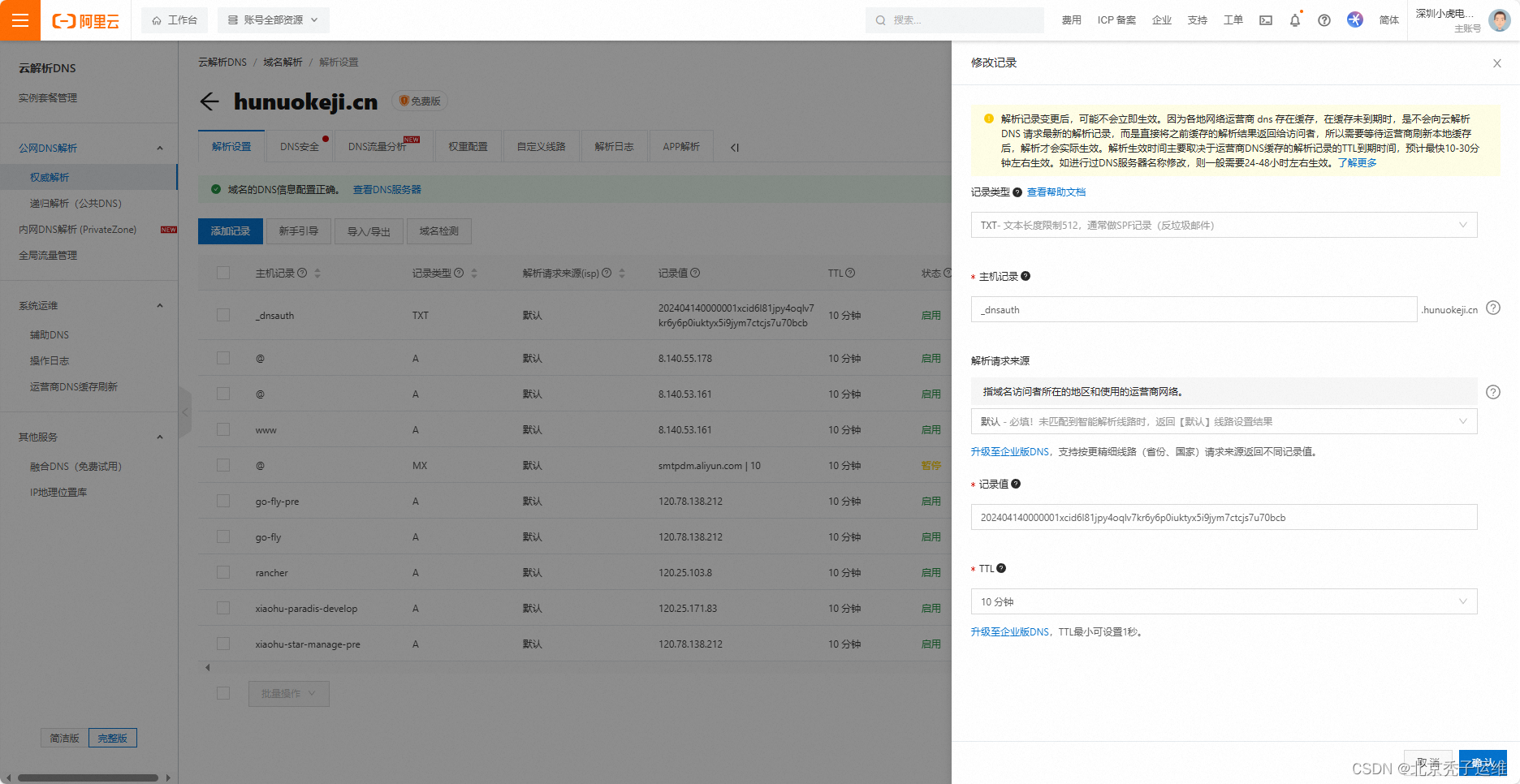Check the @ MX record row
Viewport: 1520px width, 784px height.
(223, 465)
